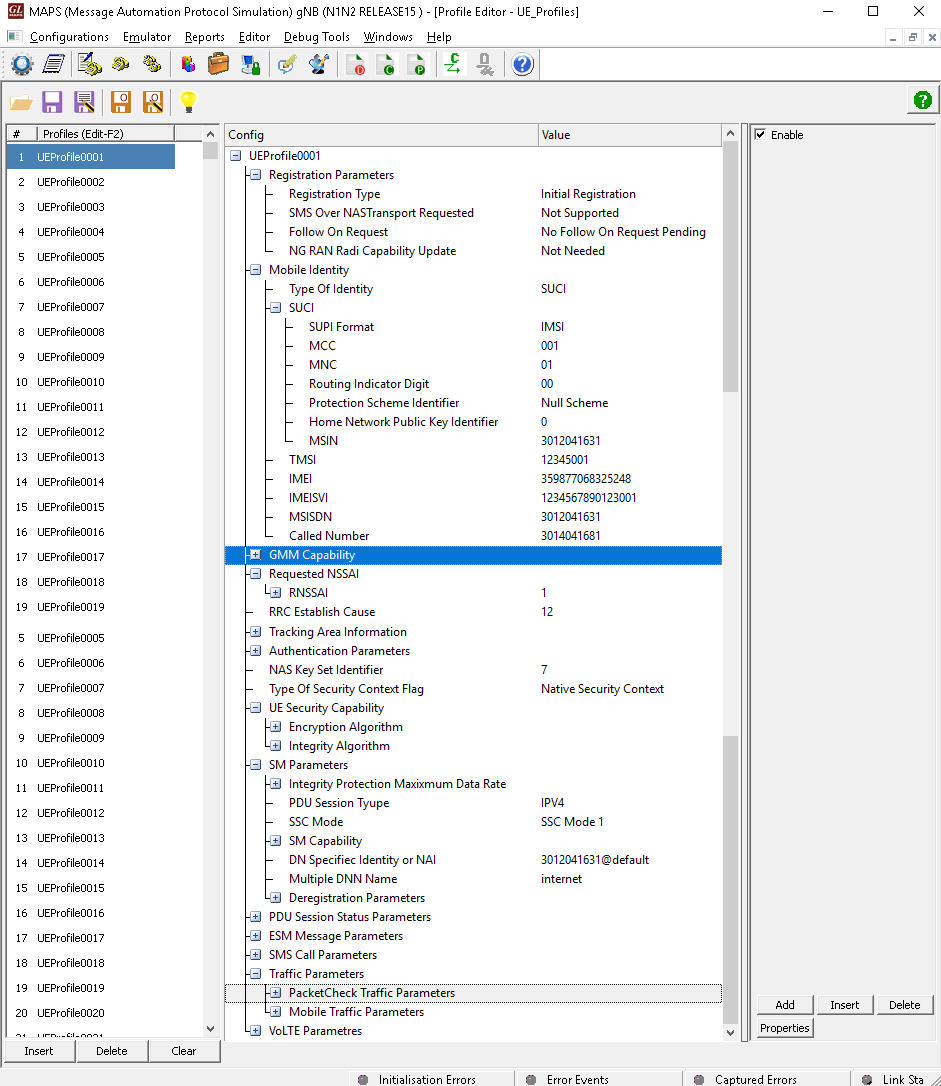Open a profile using the folder icon
This screenshot has height=1086, width=941.
(x=22, y=101)
